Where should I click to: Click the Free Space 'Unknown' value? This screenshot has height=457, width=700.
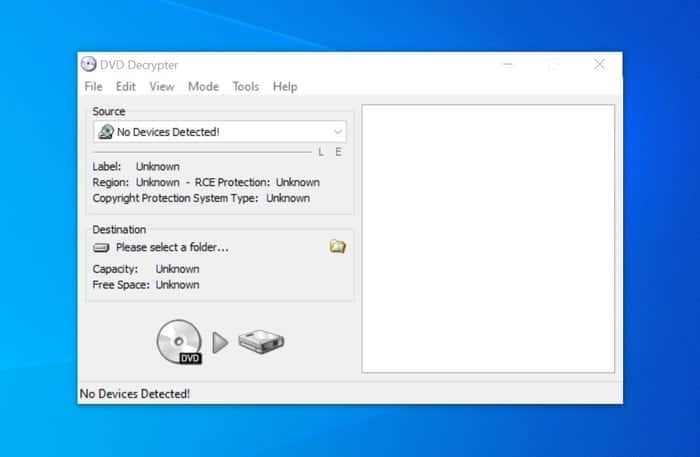pos(178,285)
